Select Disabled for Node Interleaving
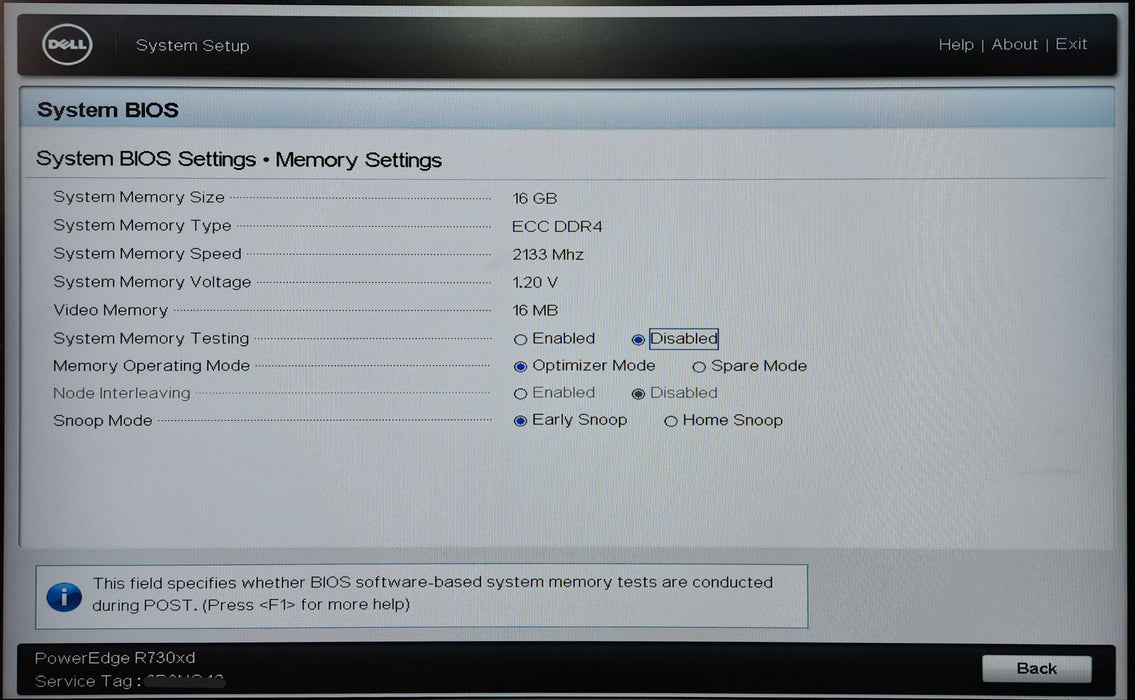The width and height of the screenshot is (1135, 700). [x=638, y=394]
